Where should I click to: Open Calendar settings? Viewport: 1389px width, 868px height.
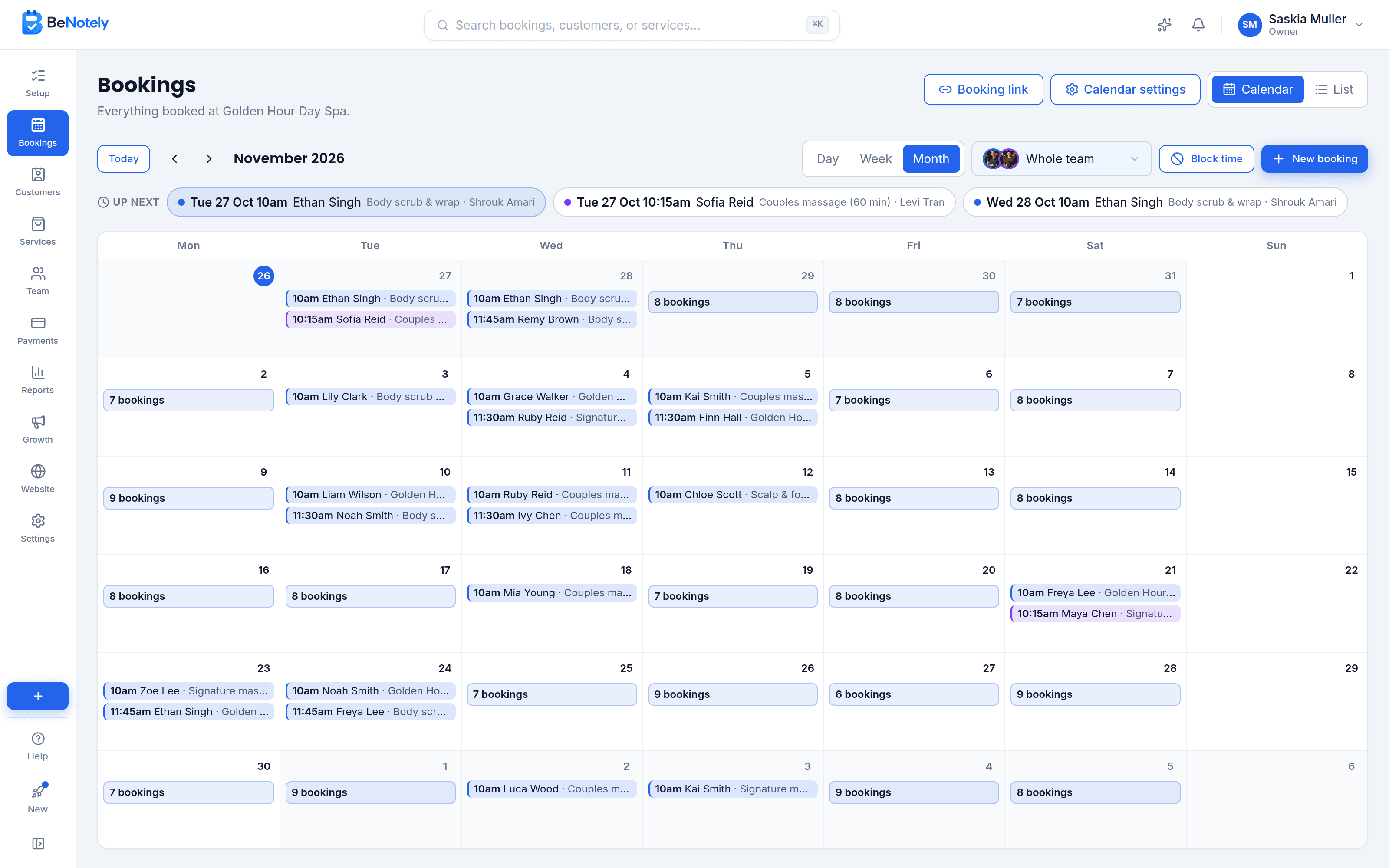click(1125, 89)
